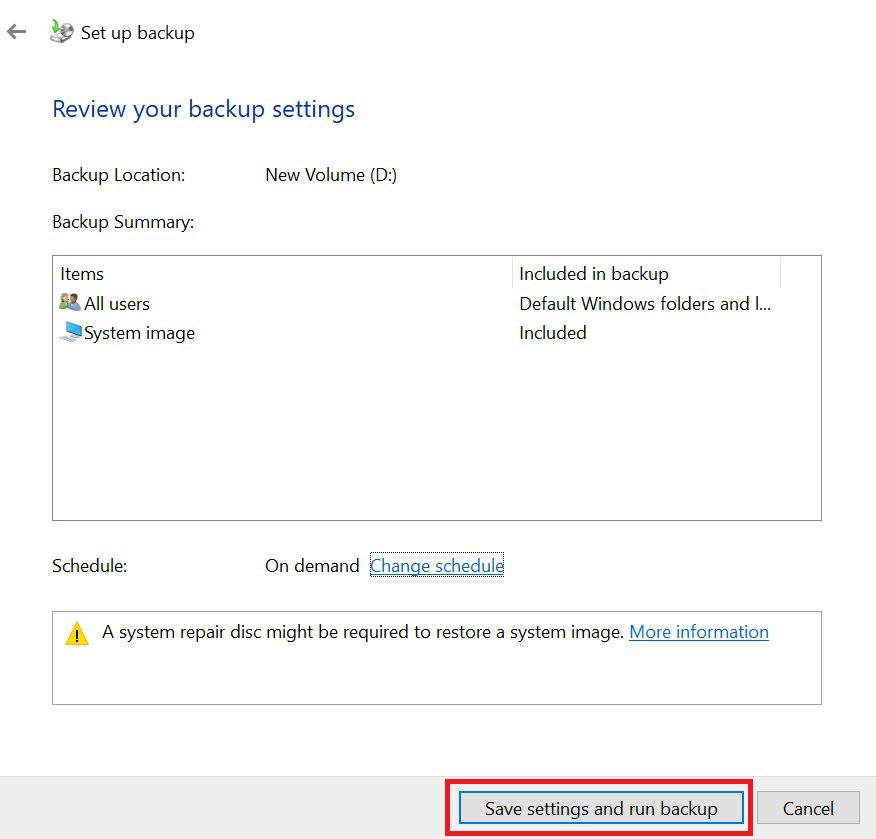Click Save settings and run backup
Viewport: 876px width, 839px height.
click(601, 808)
